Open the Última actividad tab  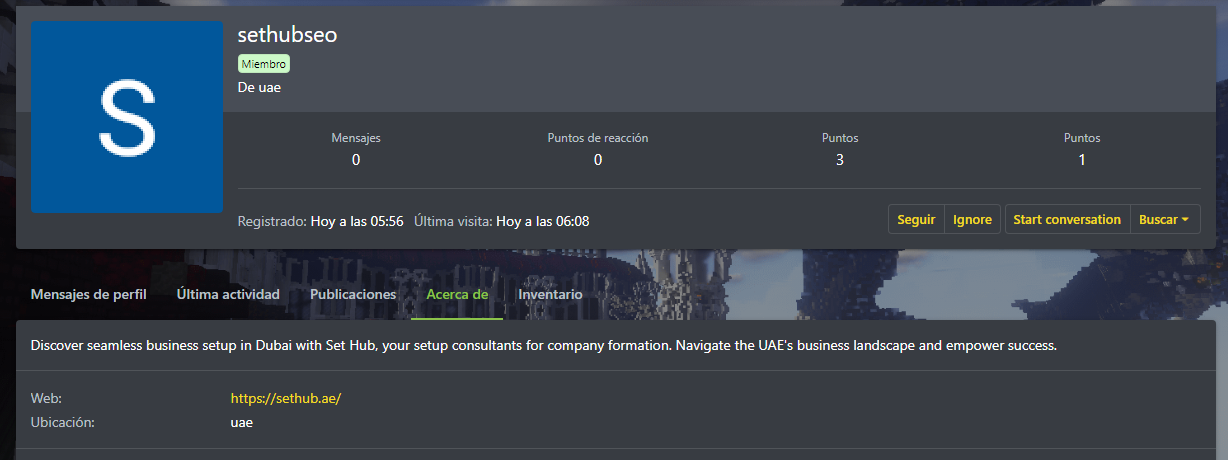pyautogui.click(x=228, y=295)
